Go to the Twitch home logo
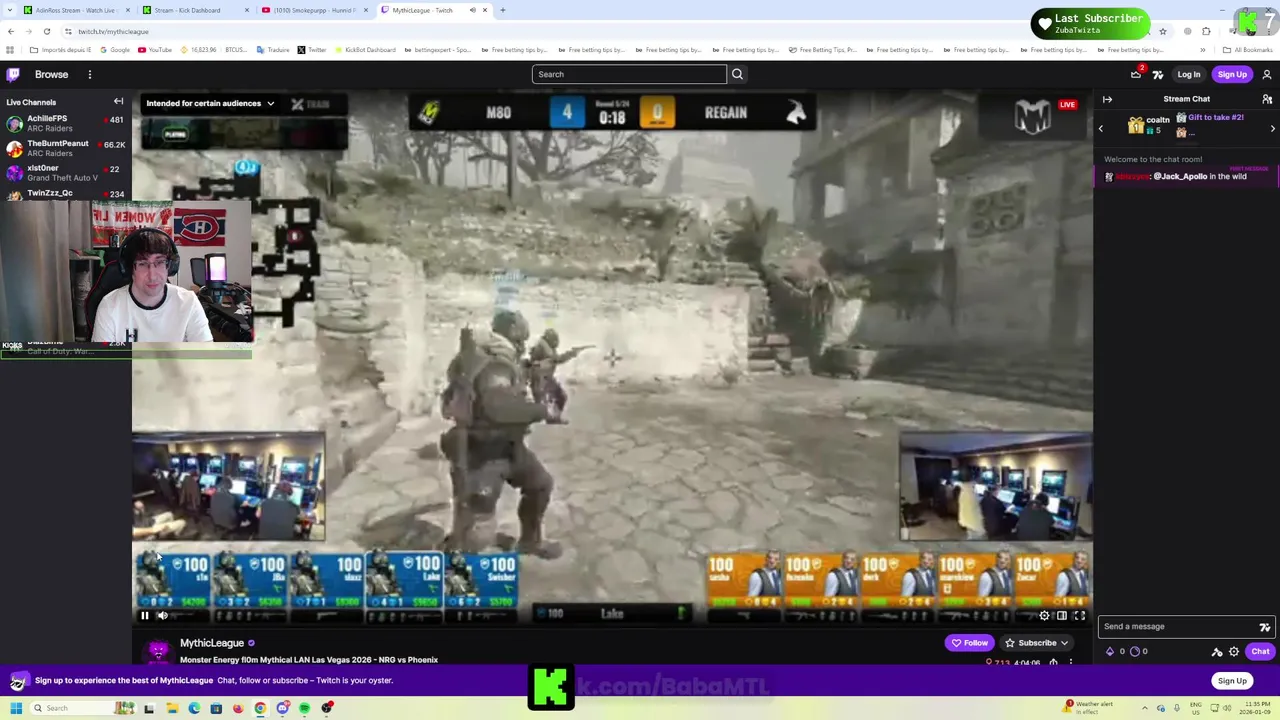The image size is (1280, 720). pos(13,74)
